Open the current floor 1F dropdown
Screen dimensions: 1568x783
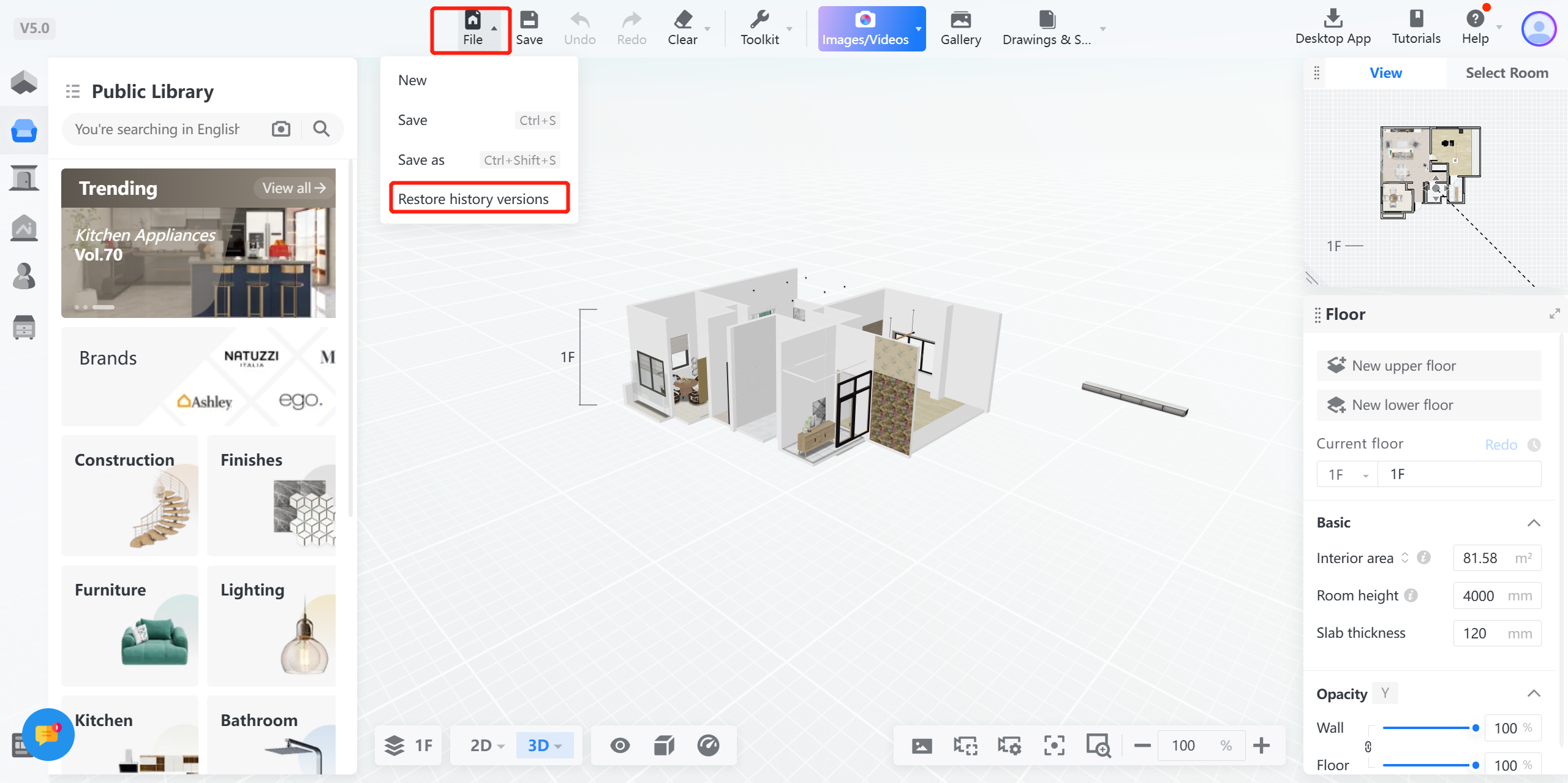click(x=1347, y=475)
